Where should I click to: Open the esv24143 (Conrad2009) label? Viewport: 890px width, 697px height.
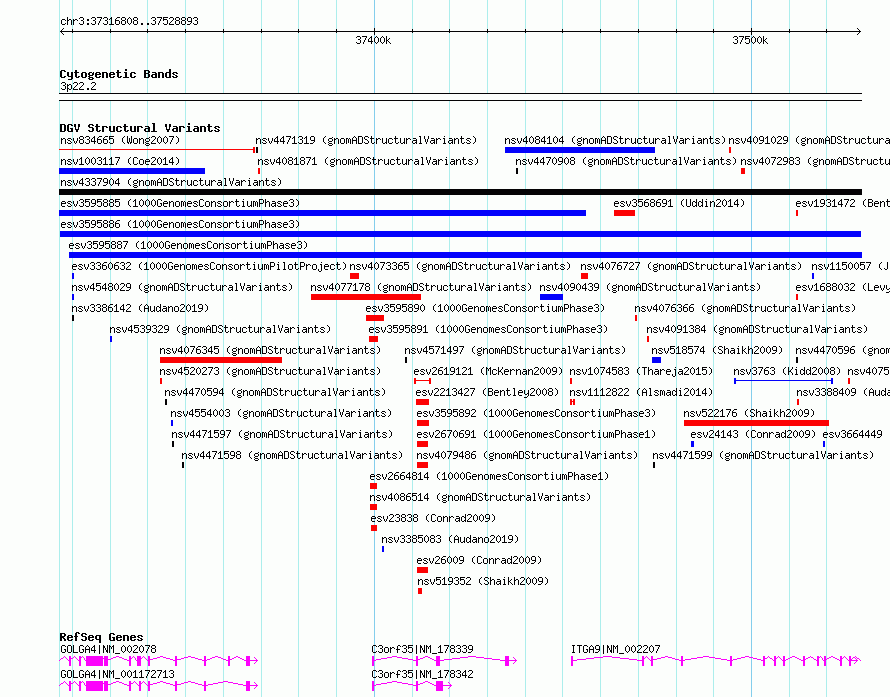(x=753, y=434)
